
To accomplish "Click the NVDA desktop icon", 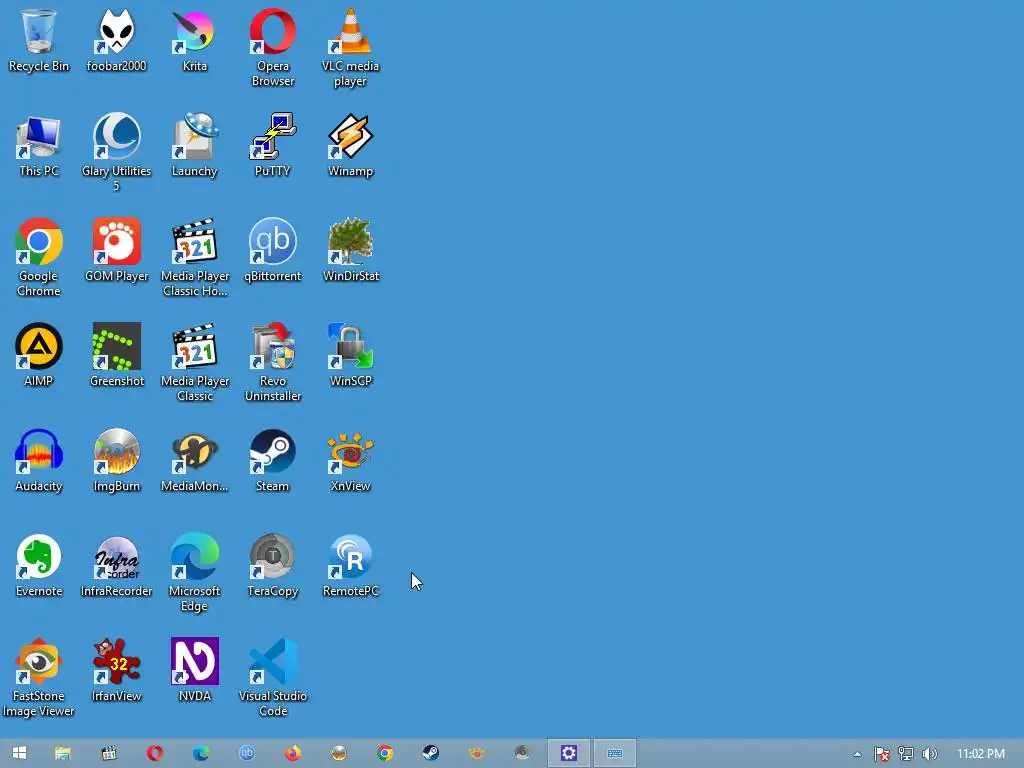I will tap(195, 671).
